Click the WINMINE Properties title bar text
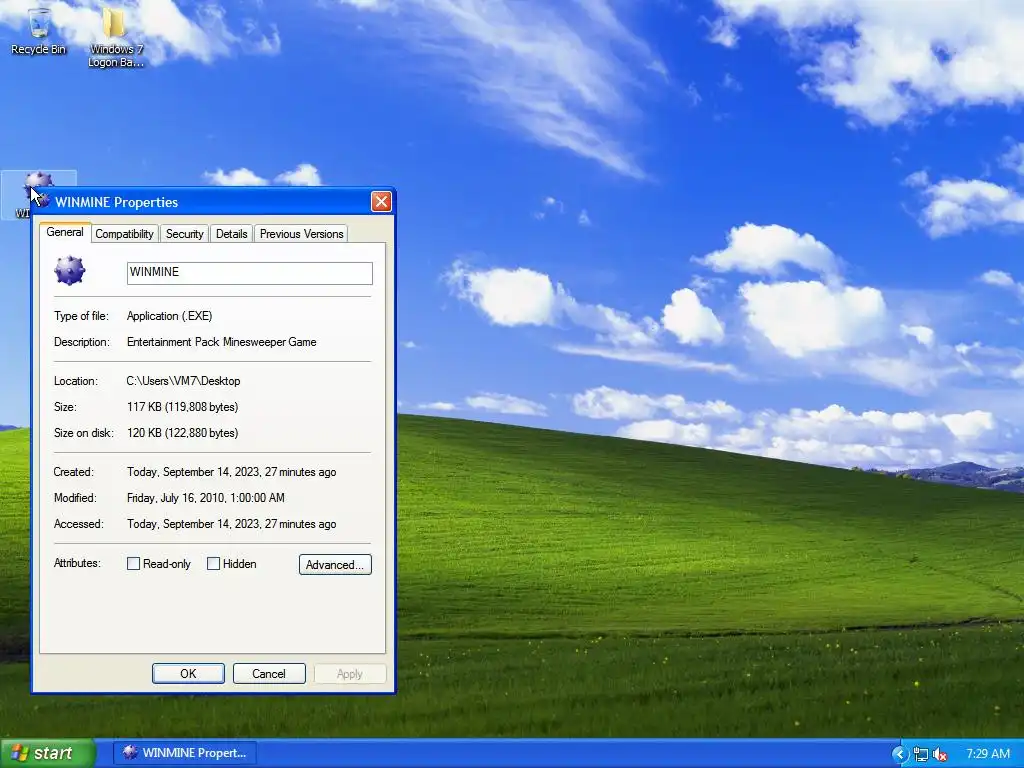Viewport: 1024px width, 768px height. pyautogui.click(x=116, y=202)
